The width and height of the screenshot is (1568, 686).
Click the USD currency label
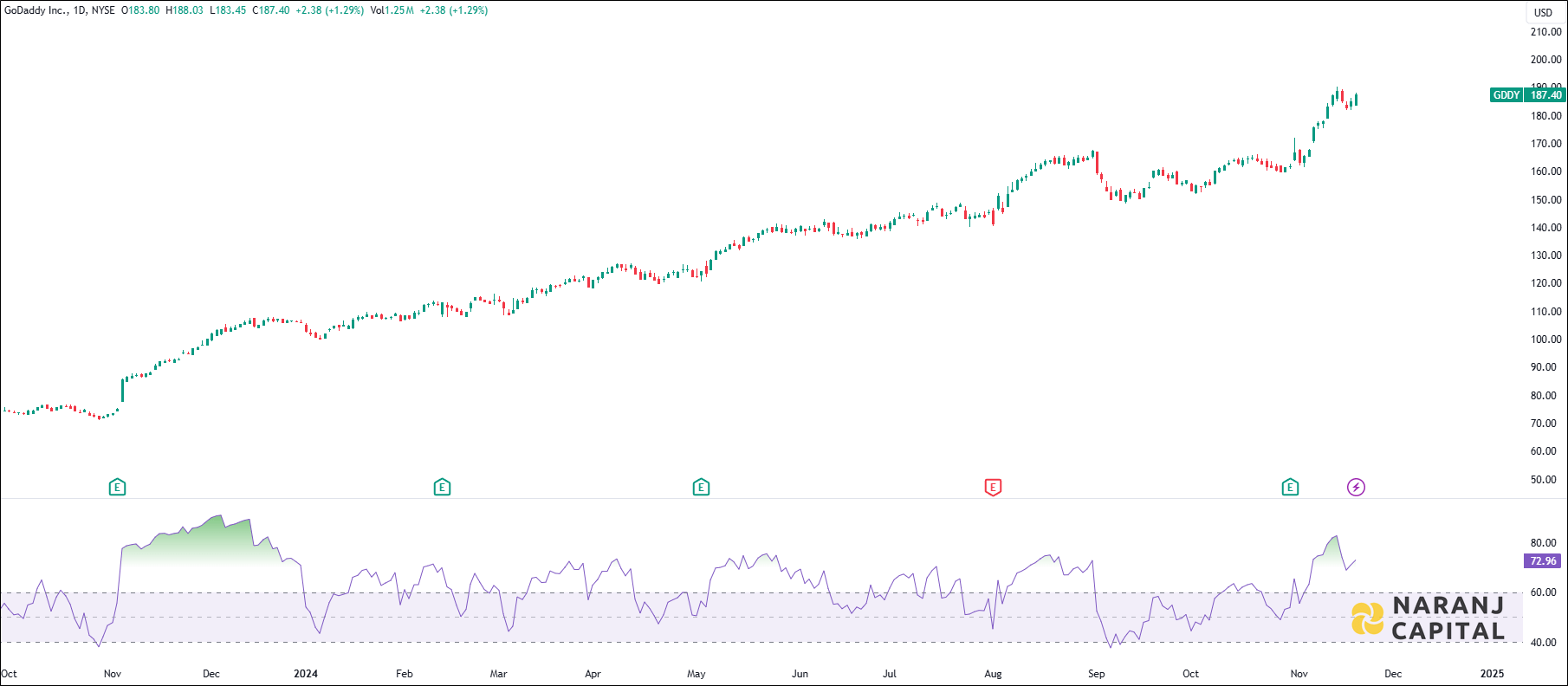1544,12
